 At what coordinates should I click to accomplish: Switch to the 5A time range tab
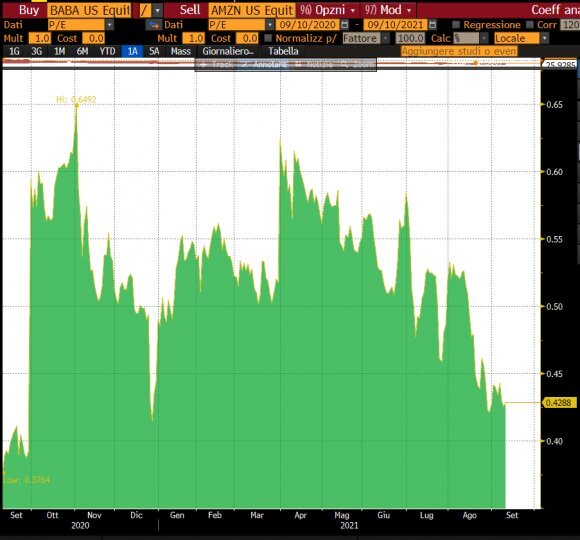[x=154, y=51]
